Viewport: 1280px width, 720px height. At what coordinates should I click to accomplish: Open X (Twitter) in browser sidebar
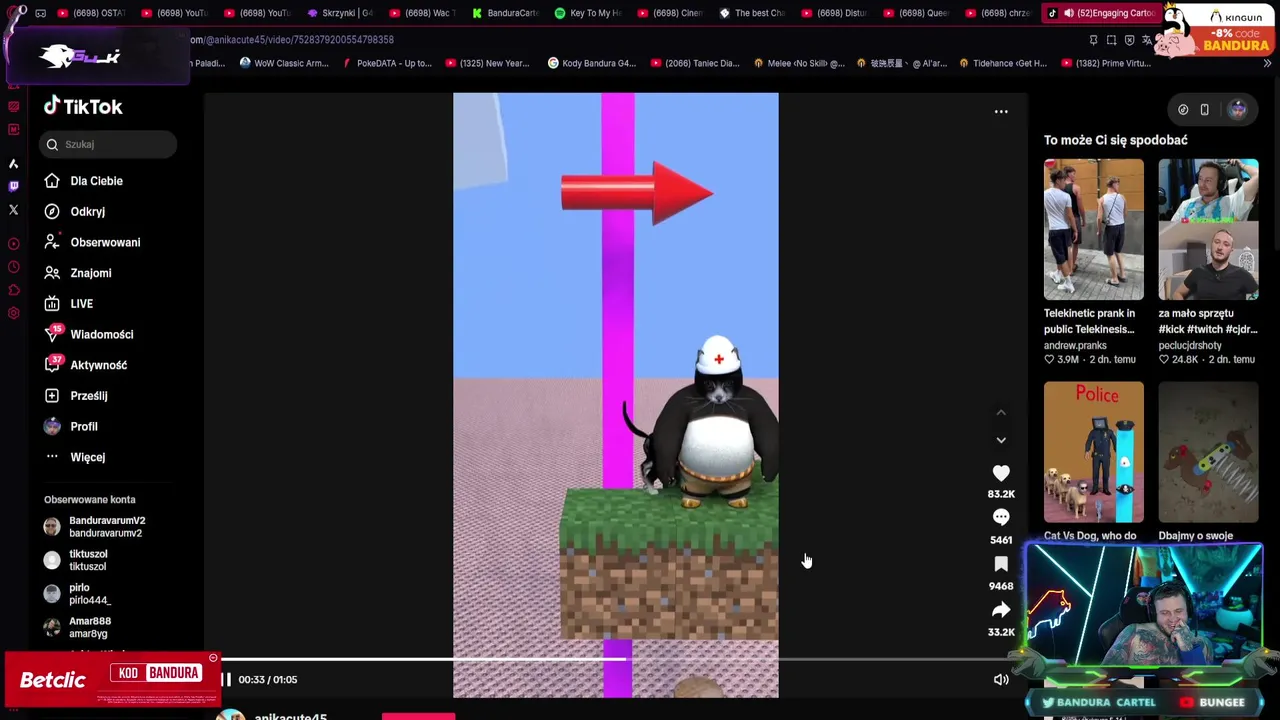[13, 210]
